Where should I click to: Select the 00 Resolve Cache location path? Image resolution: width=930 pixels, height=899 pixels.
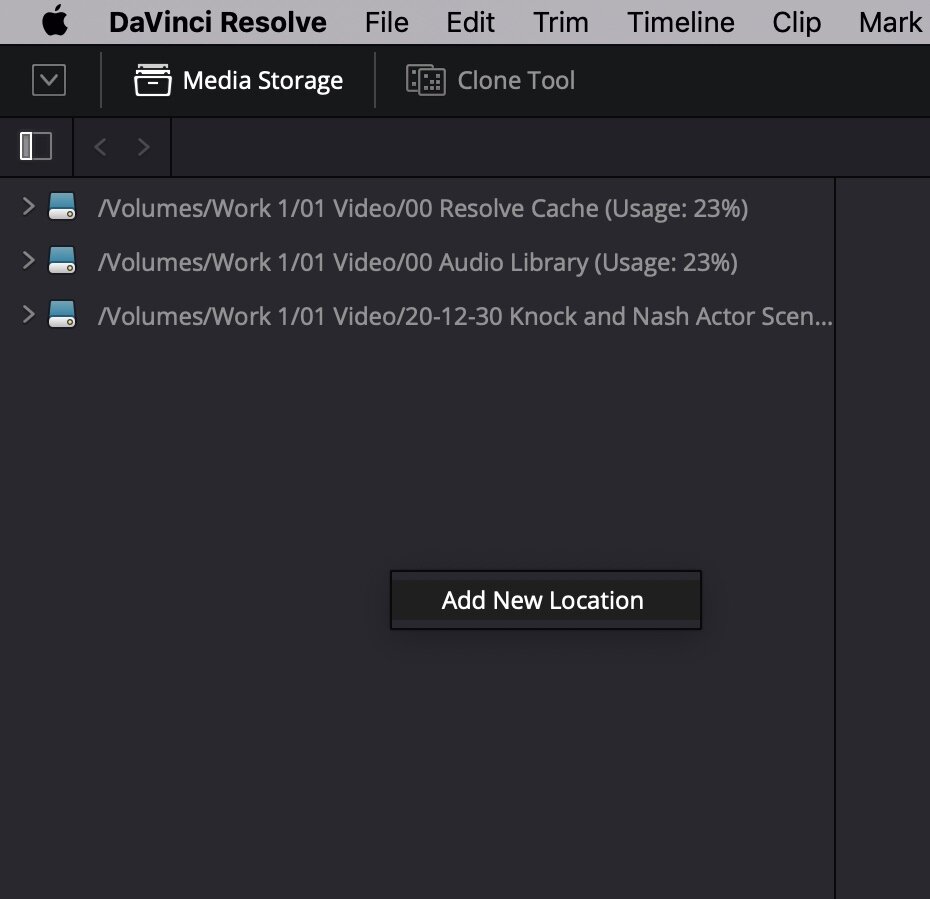coord(423,208)
